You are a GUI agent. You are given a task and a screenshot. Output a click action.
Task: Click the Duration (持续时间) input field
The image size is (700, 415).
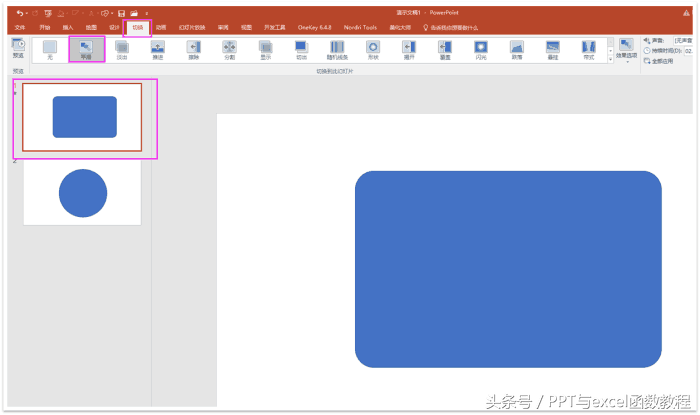coord(689,51)
